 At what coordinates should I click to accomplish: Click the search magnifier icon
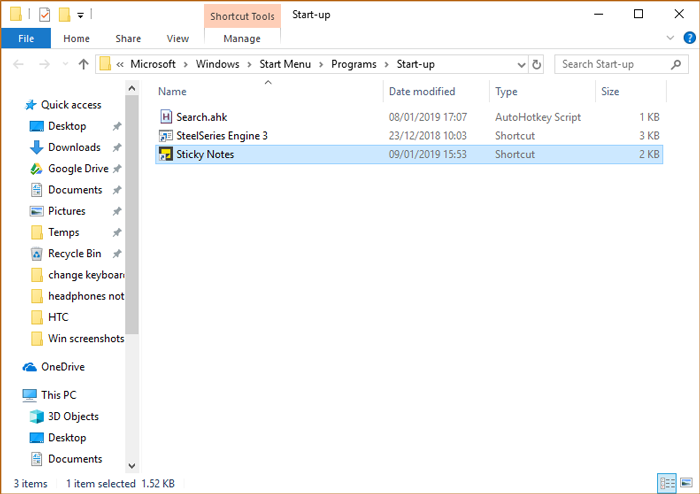coord(676,64)
